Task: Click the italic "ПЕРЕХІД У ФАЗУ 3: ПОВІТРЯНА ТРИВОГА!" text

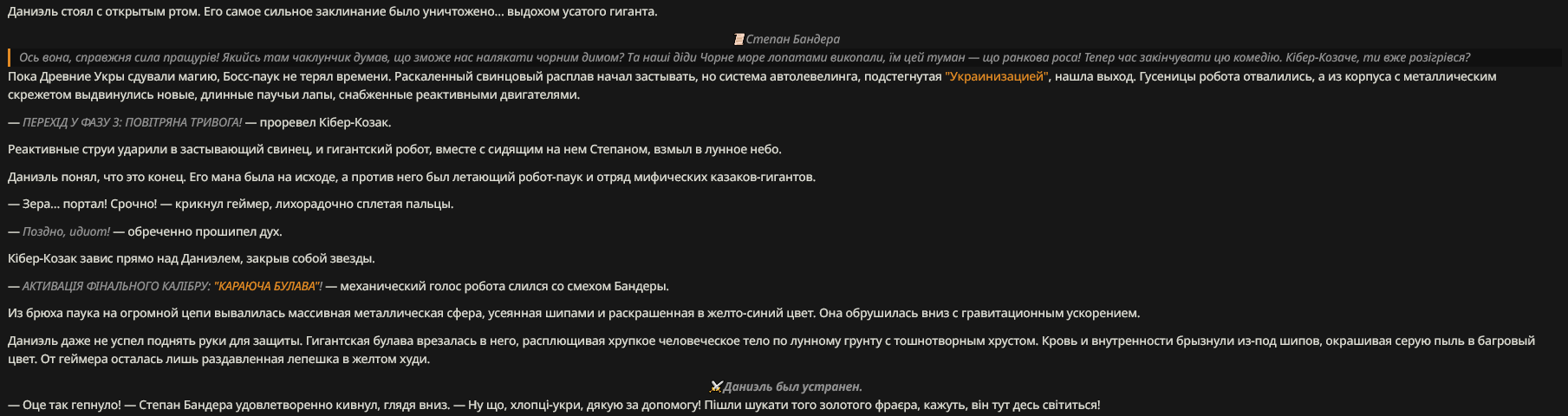Action: tap(132, 122)
